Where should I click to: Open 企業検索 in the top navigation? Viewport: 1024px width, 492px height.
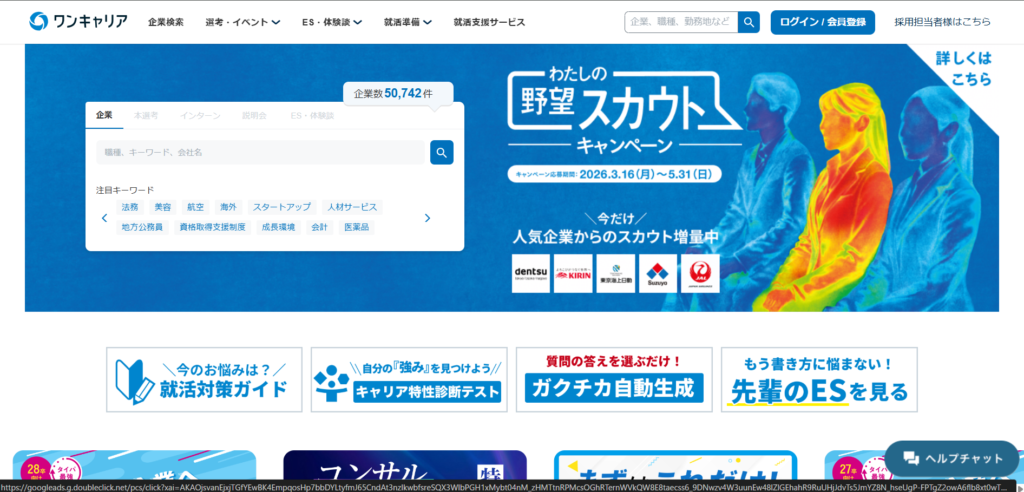(x=165, y=22)
